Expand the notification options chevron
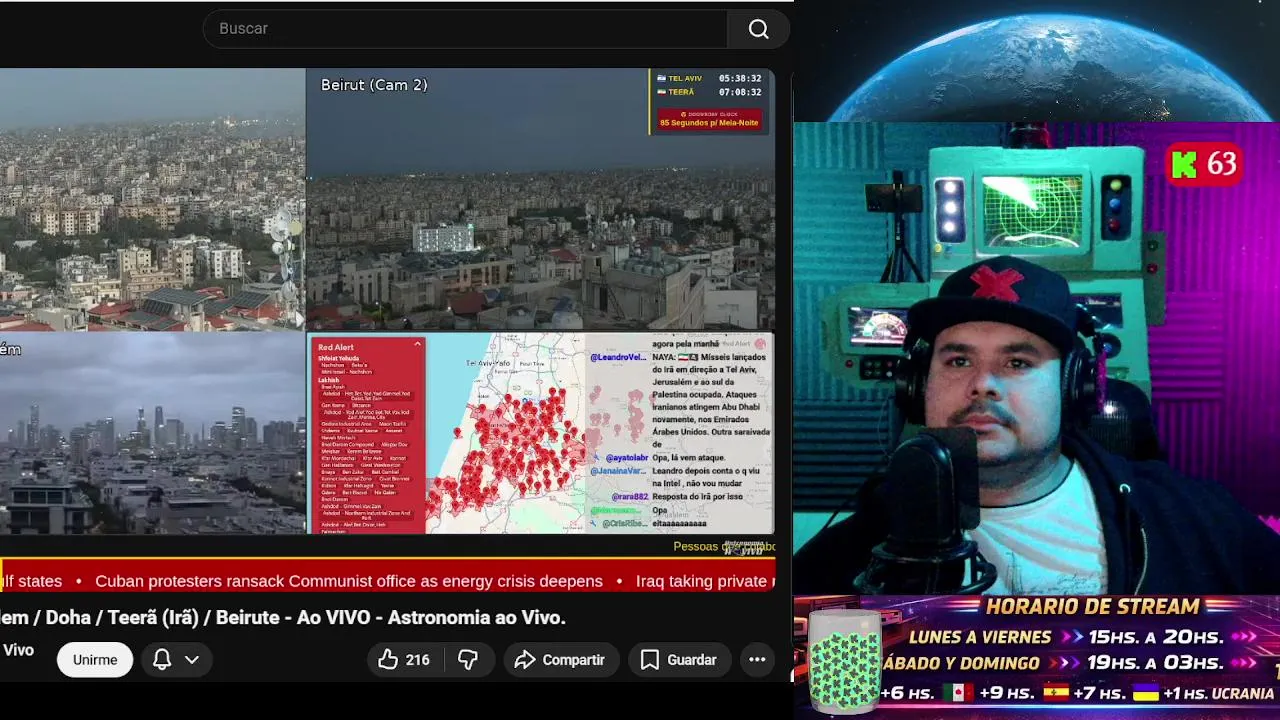 pyautogui.click(x=192, y=660)
